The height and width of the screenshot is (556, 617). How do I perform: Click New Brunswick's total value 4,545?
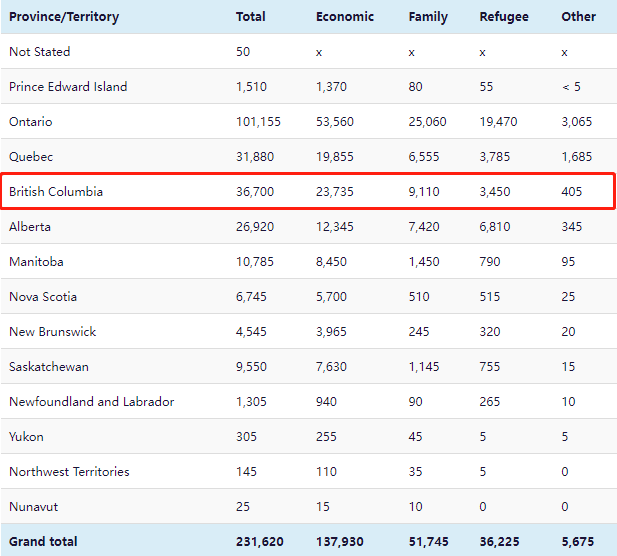251,331
